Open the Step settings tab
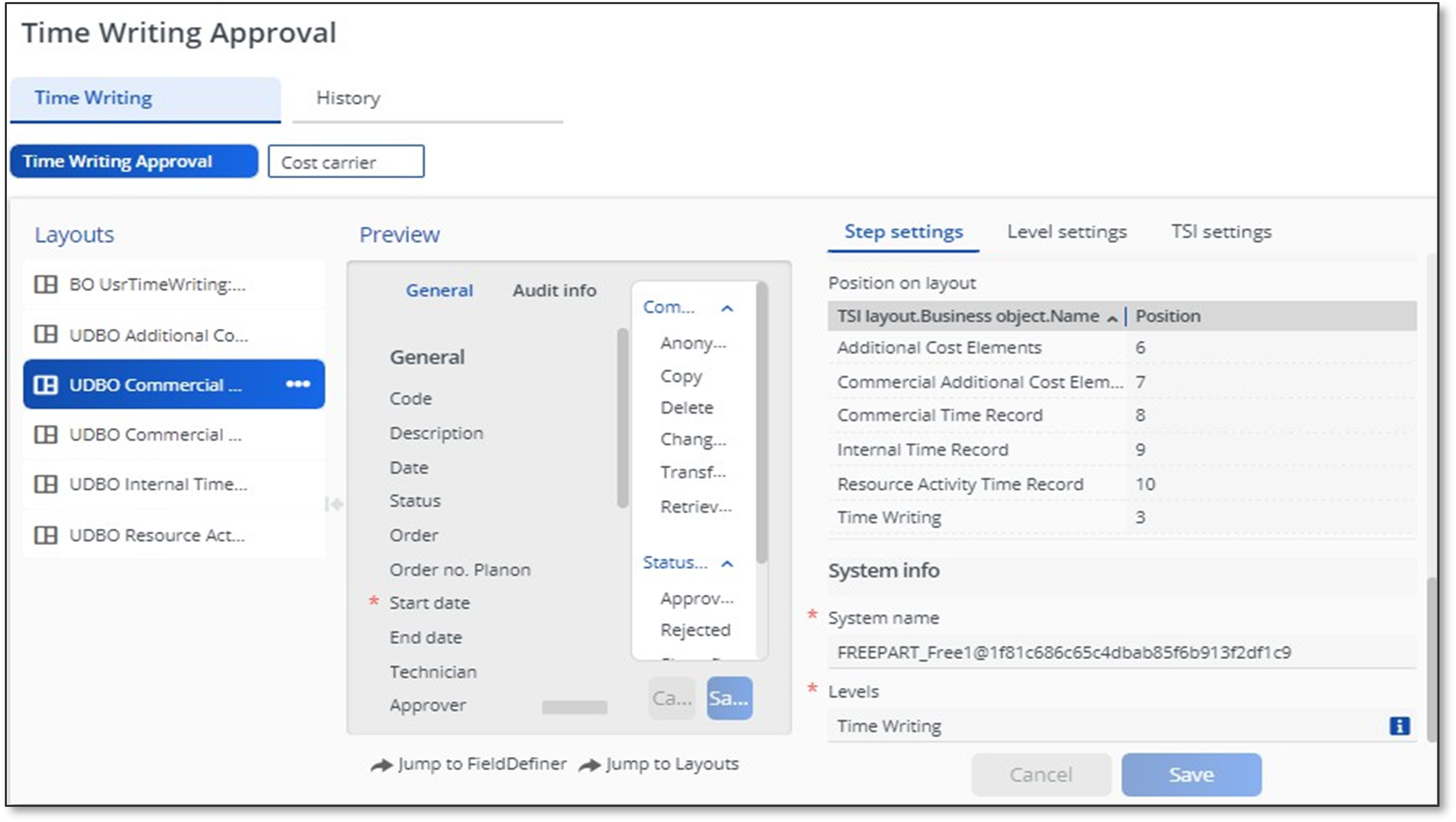Image resolution: width=1456 pixels, height=822 pixels. [x=903, y=232]
